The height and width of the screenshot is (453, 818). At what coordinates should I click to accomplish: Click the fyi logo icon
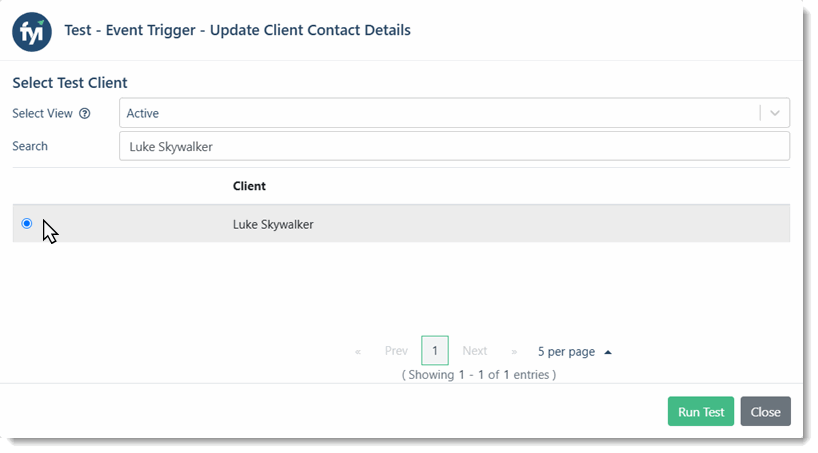coord(32,32)
